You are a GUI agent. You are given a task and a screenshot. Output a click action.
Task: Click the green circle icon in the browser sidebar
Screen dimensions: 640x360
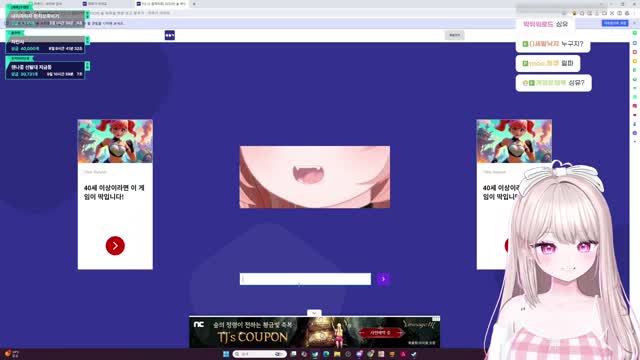point(635,33)
